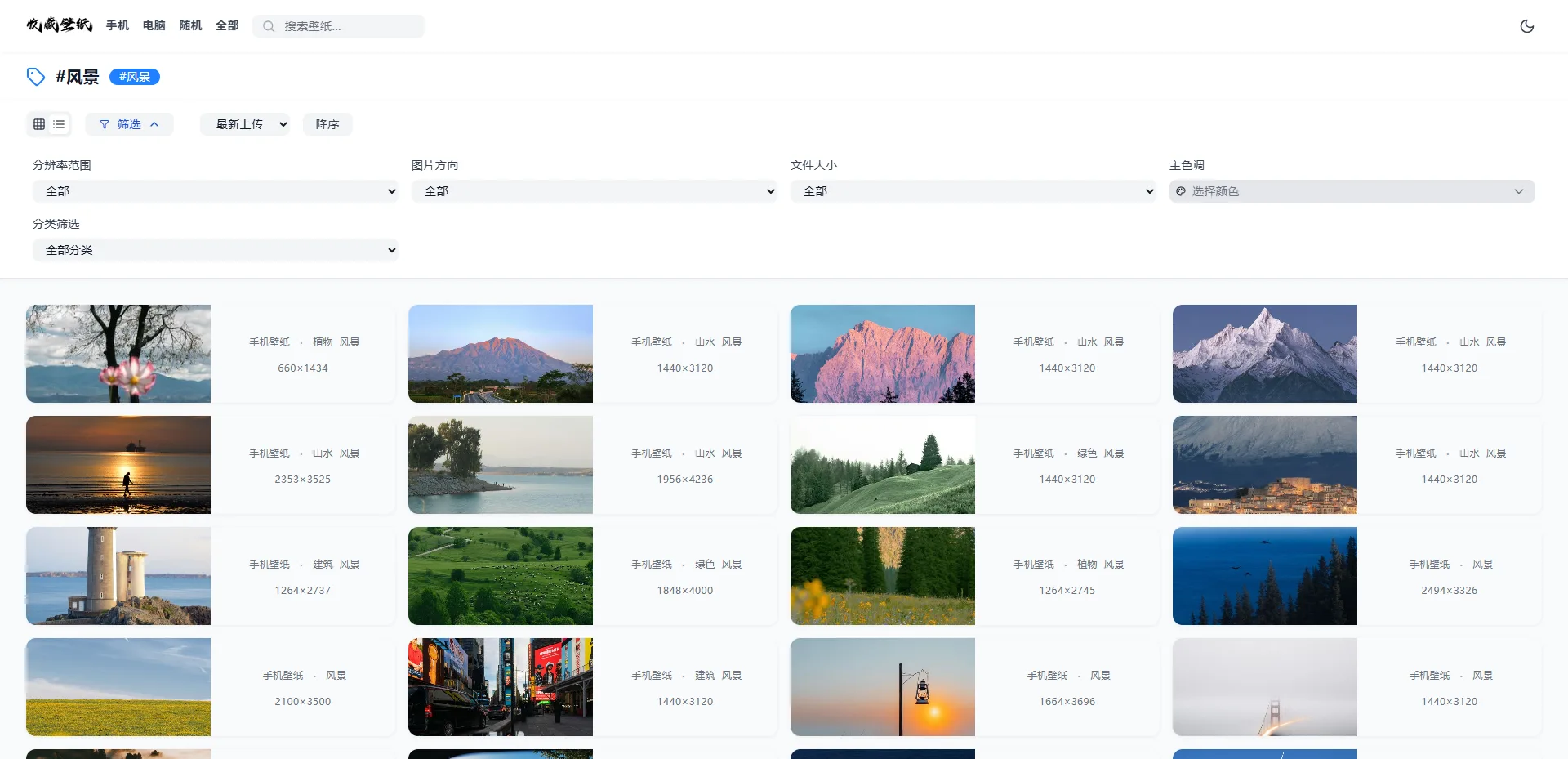Toggle the 降序 sort order button

coord(327,124)
